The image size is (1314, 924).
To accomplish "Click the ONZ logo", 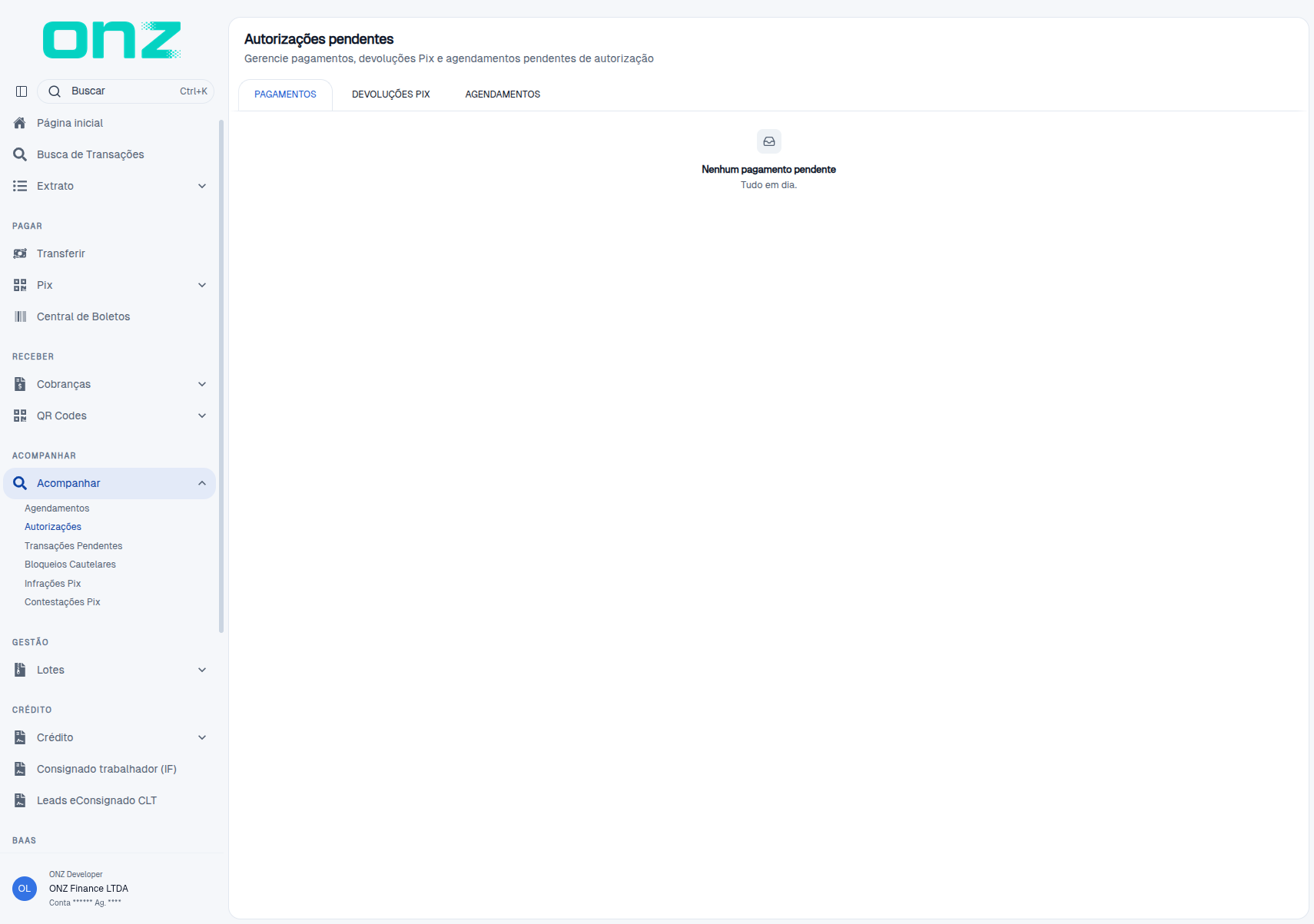I will (x=112, y=40).
